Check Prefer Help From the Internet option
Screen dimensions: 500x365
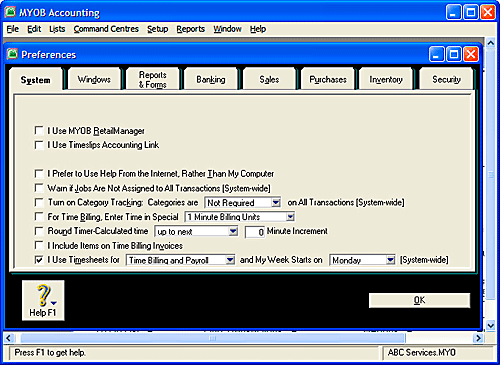click(39, 174)
